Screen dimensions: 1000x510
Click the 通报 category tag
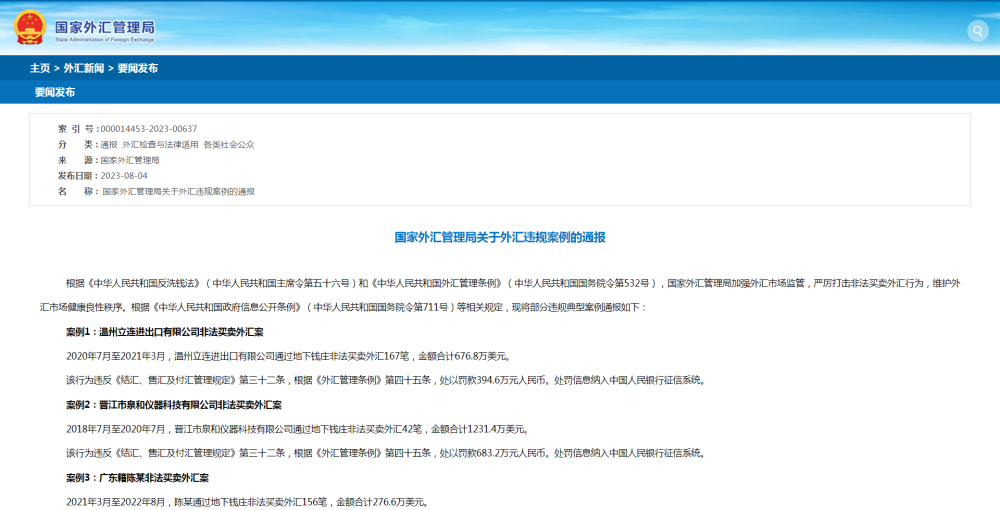pos(108,145)
